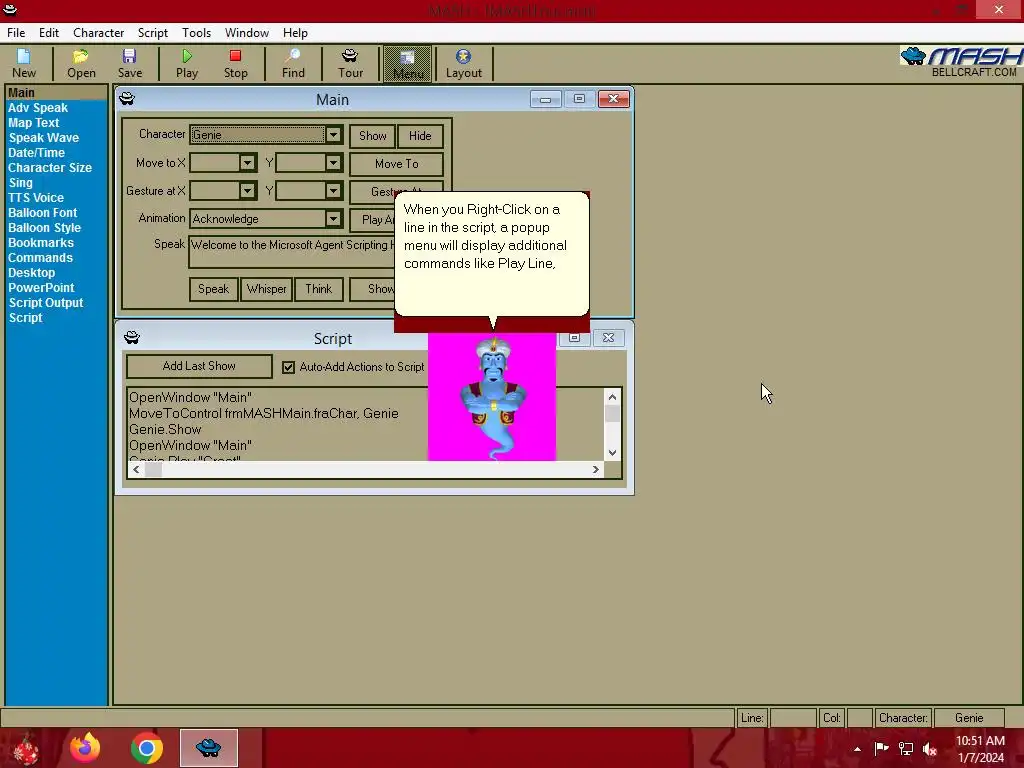Click the Think button
The image size is (1024, 768).
point(319,289)
